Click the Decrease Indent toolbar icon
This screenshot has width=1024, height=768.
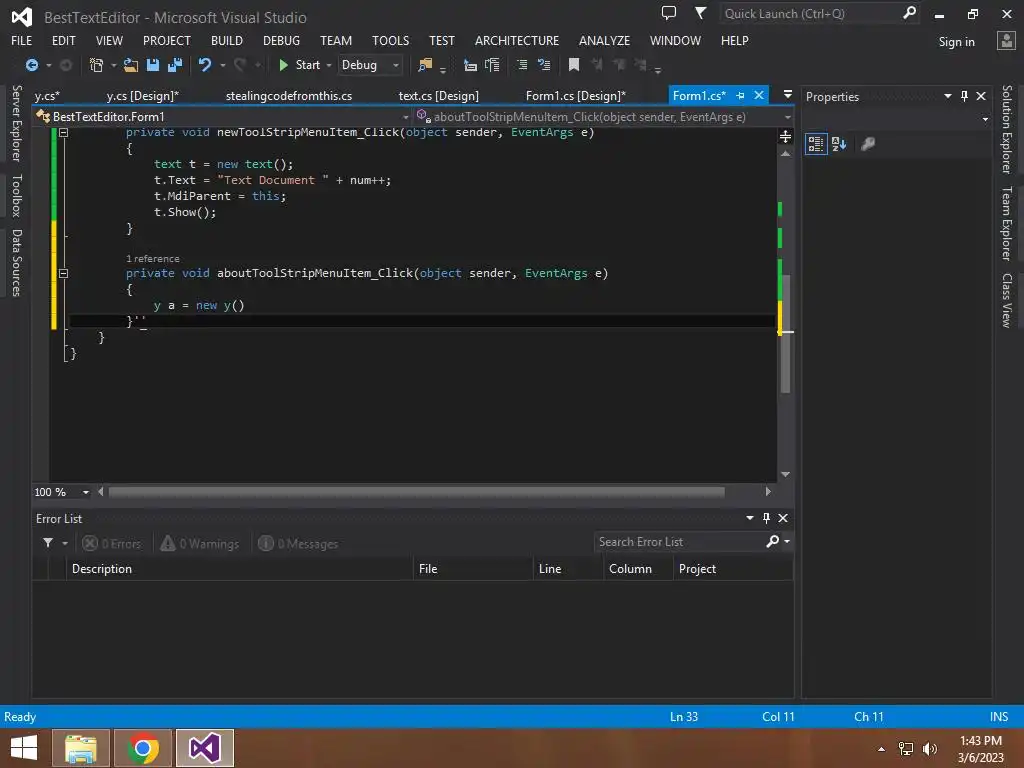point(470,65)
